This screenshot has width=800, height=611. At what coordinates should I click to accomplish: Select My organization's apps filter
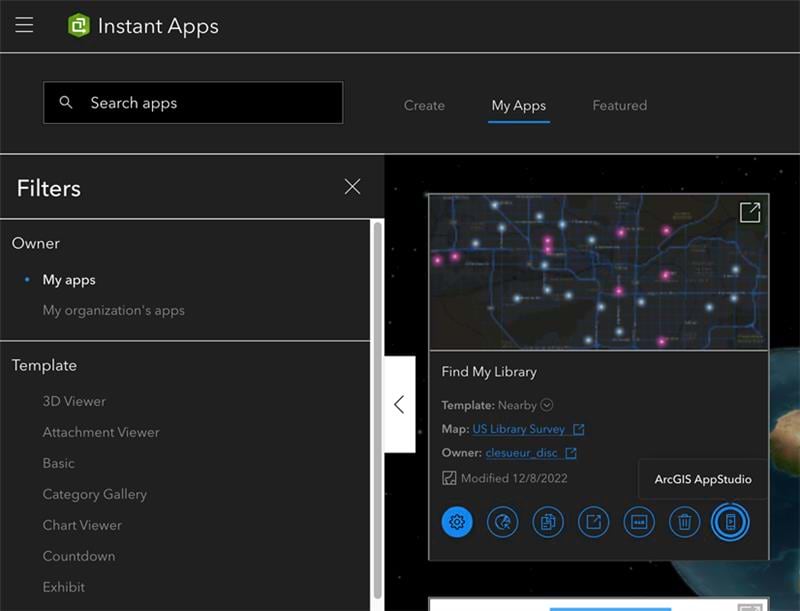click(113, 311)
